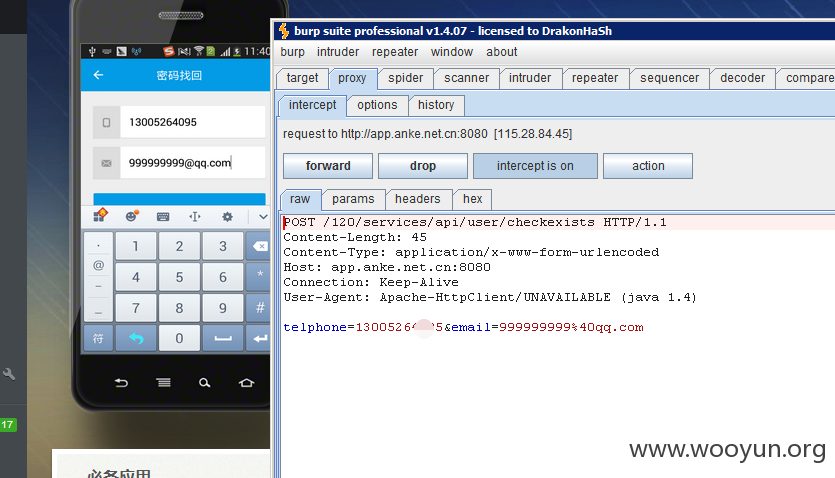Open the window menu
The width and height of the screenshot is (835, 478).
[452, 52]
